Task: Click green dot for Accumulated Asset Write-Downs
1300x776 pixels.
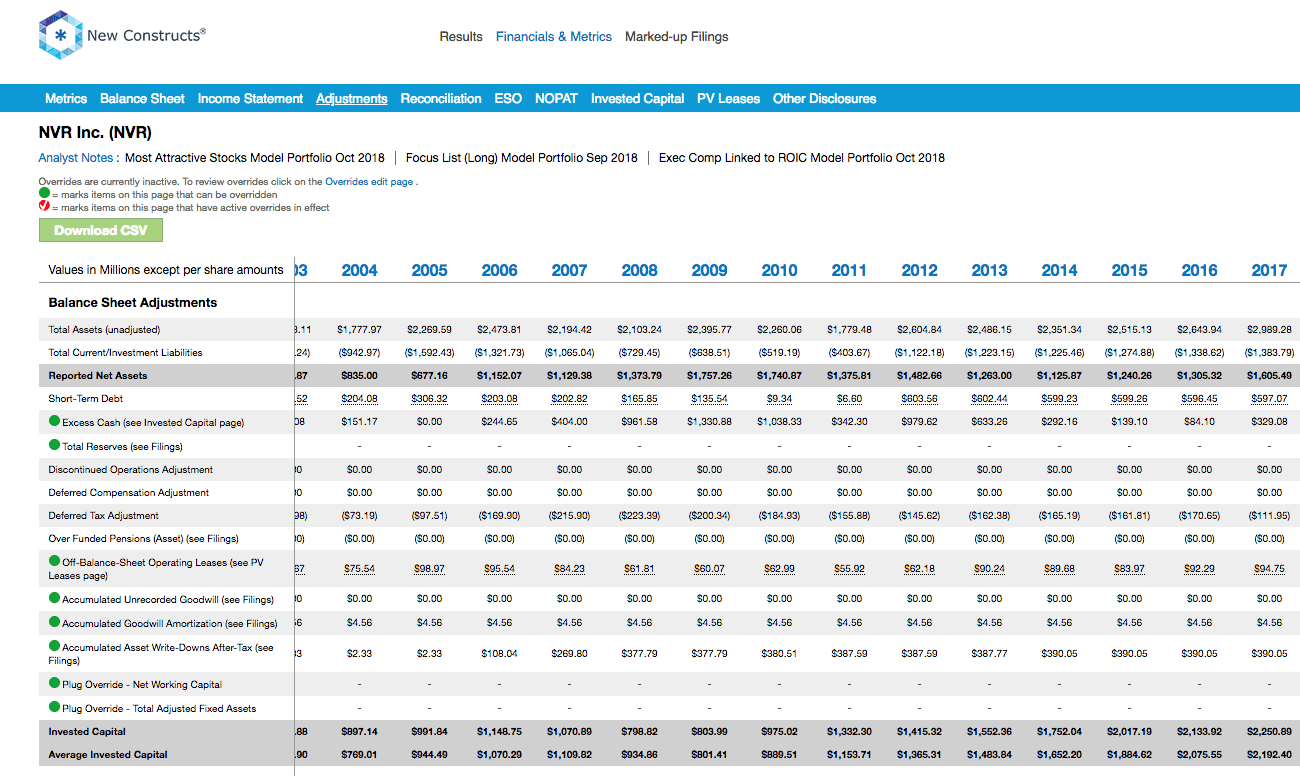Action: (x=54, y=647)
